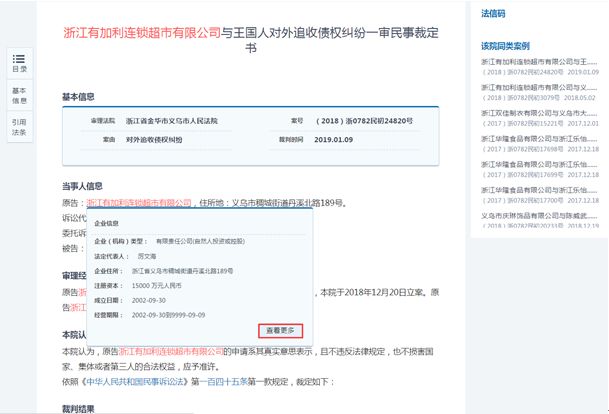Screen dimensions: 609x414
Task: Click case number (2018)浙0782民初24820号 in basic info
Action: point(364,121)
